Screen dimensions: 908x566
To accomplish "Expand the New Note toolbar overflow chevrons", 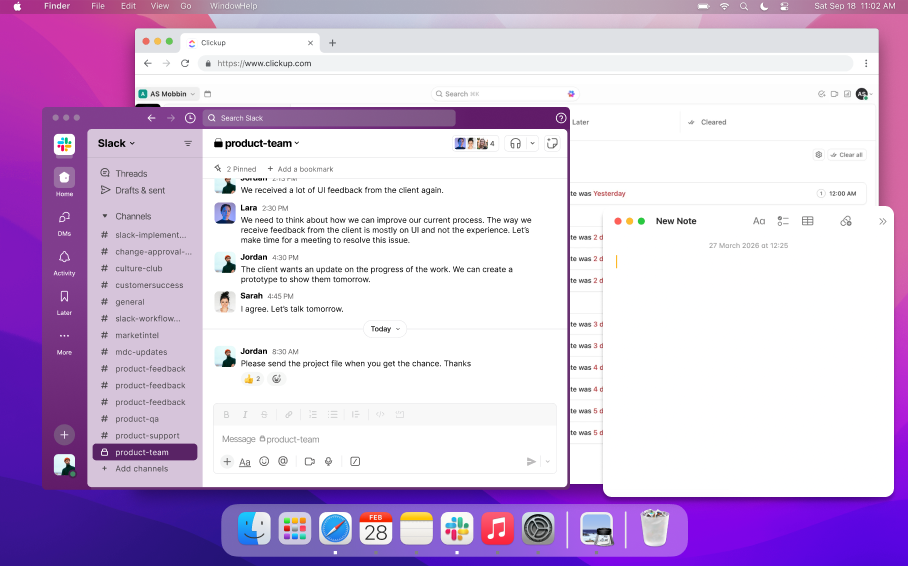I will [883, 221].
